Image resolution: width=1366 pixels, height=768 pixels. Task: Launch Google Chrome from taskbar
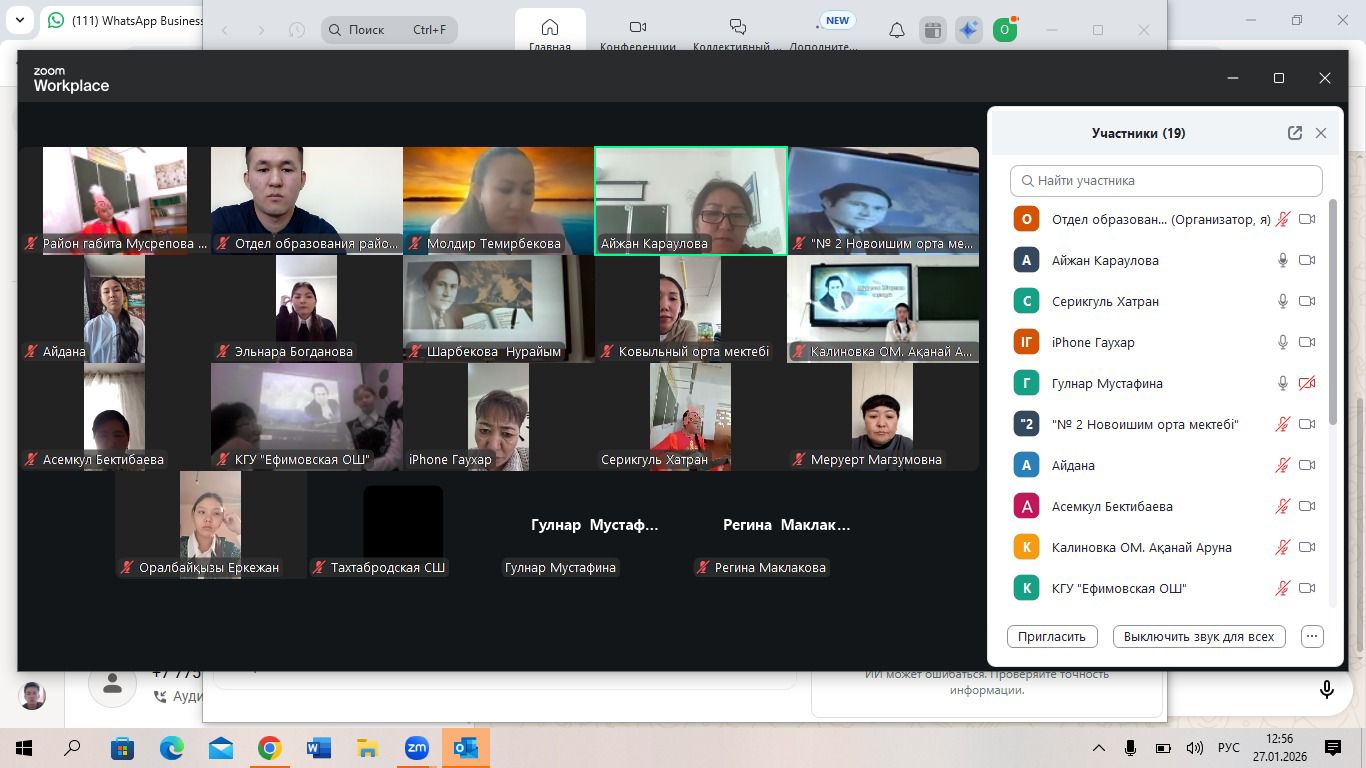point(269,748)
